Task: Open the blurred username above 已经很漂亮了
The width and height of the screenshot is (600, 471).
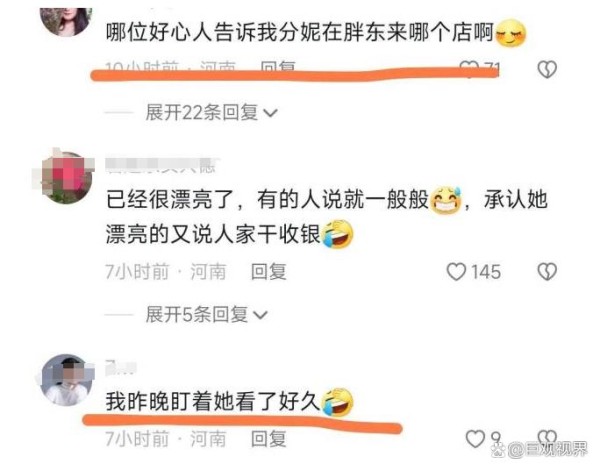Action: (x=161, y=165)
